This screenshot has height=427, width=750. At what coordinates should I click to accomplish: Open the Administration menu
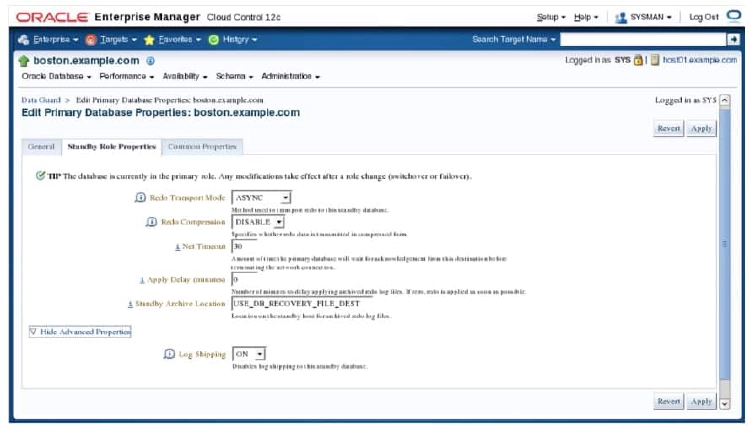pyautogui.click(x=290, y=77)
